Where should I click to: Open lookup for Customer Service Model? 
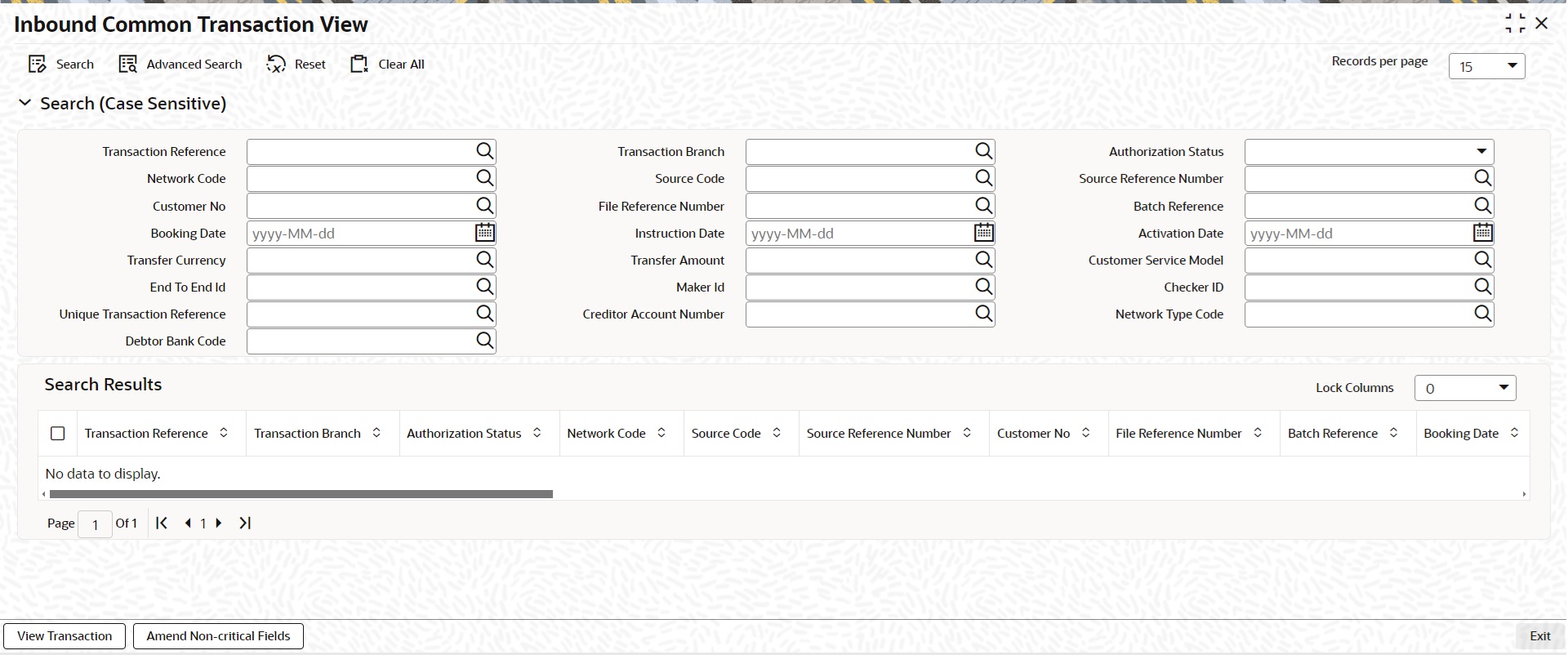pyautogui.click(x=1483, y=260)
